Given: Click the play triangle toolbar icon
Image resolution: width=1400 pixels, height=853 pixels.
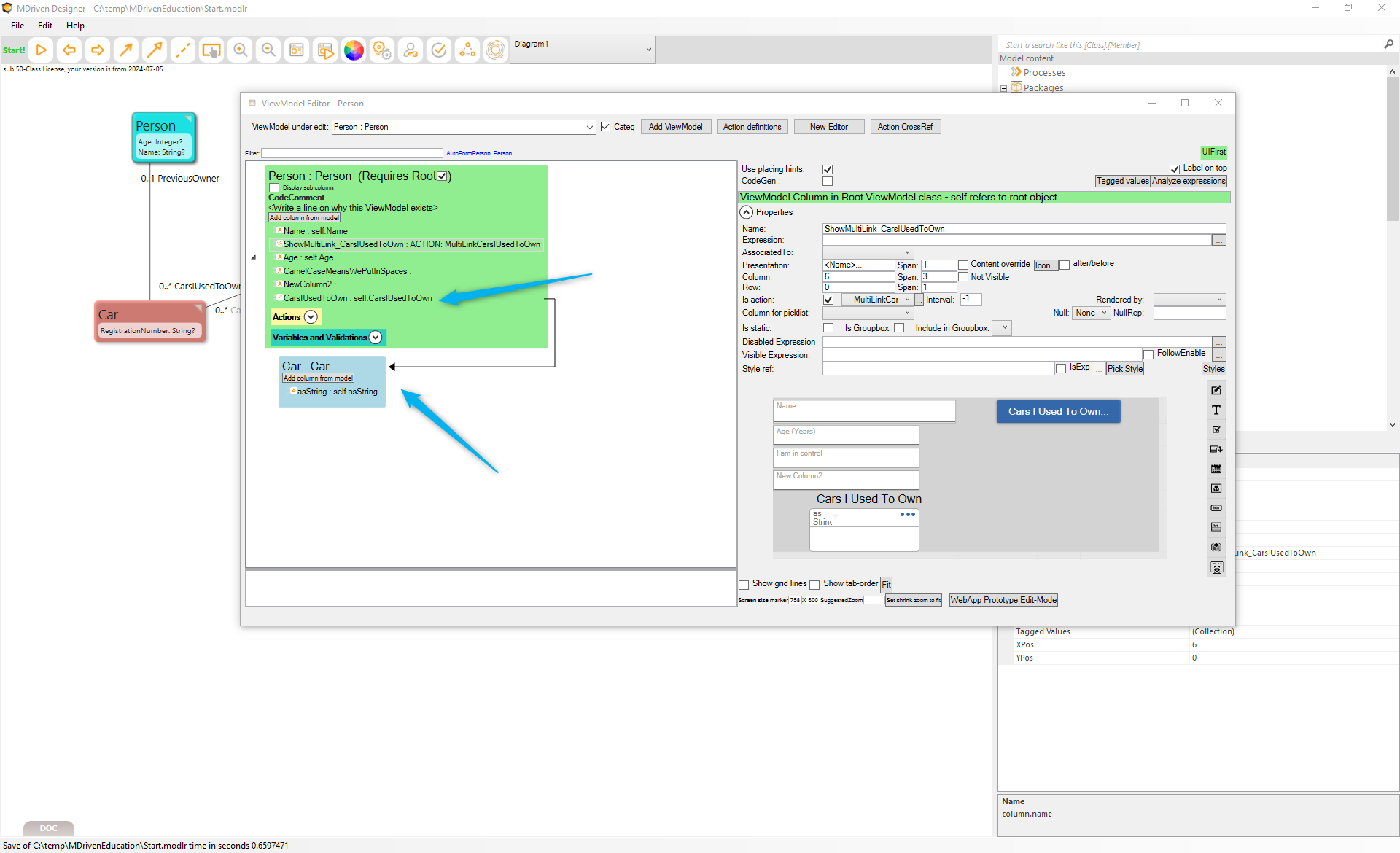Looking at the screenshot, I should (x=42, y=50).
